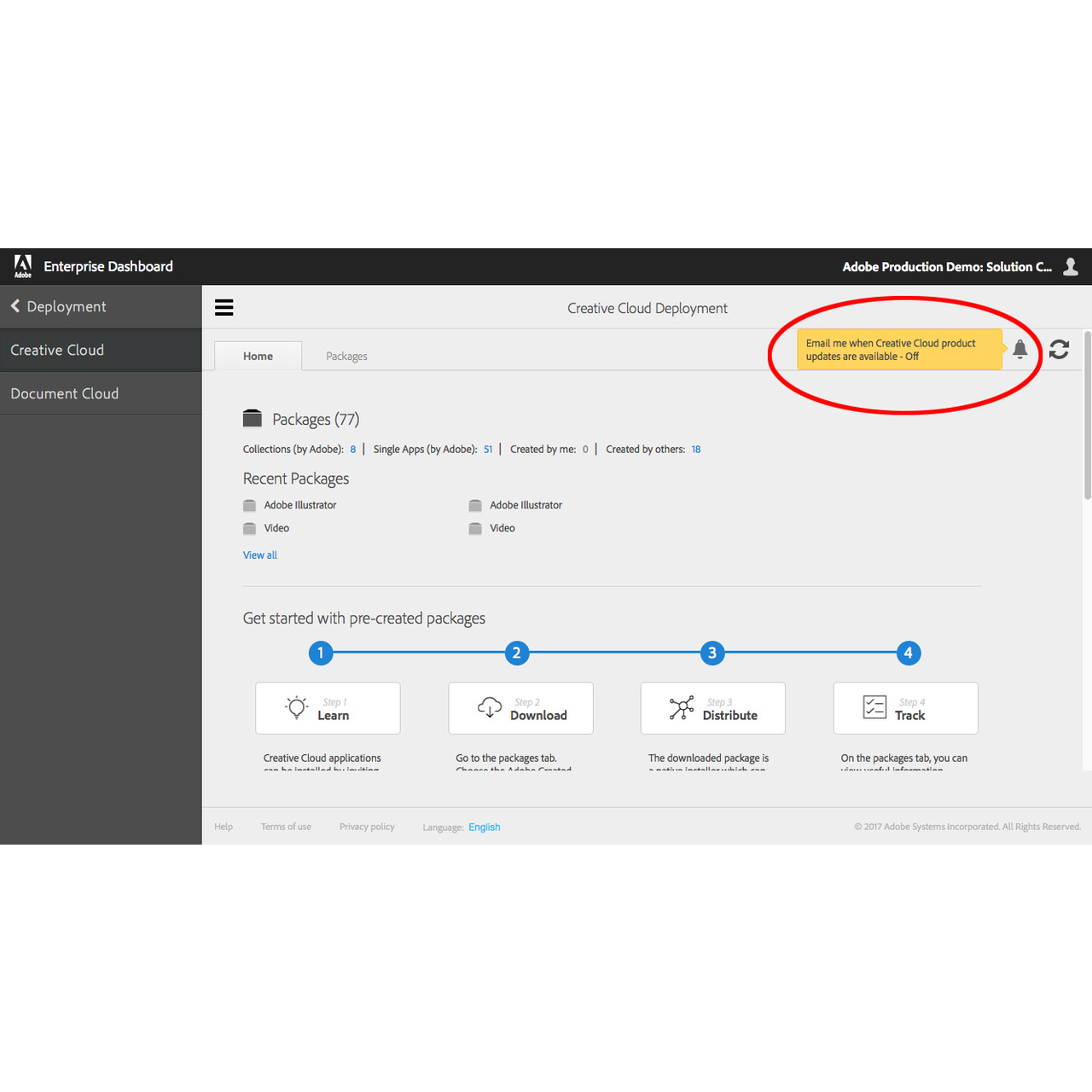The height and width of the screenshot is (1092, 1092).
Task: Click the hamburger menu icon
Action: point(224,307)
